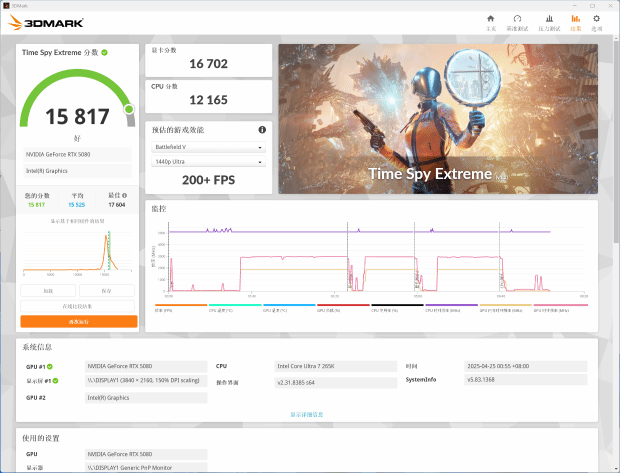Click the v2.31.8385 s64 version field
620x473 pixels.
click(335, 383)
